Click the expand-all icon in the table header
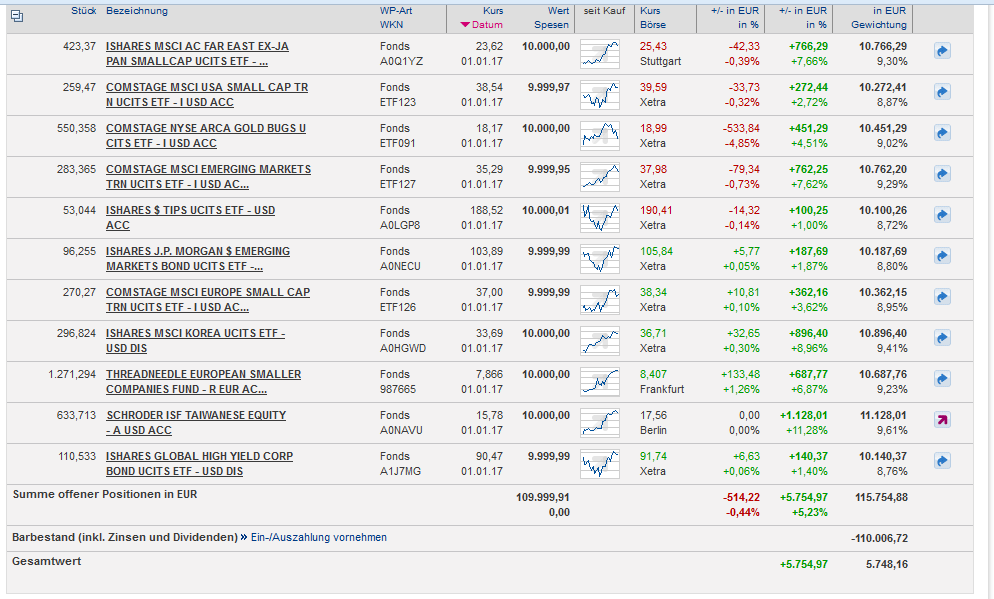This screenshot has height=599, width=994. (x=16, y=16)
